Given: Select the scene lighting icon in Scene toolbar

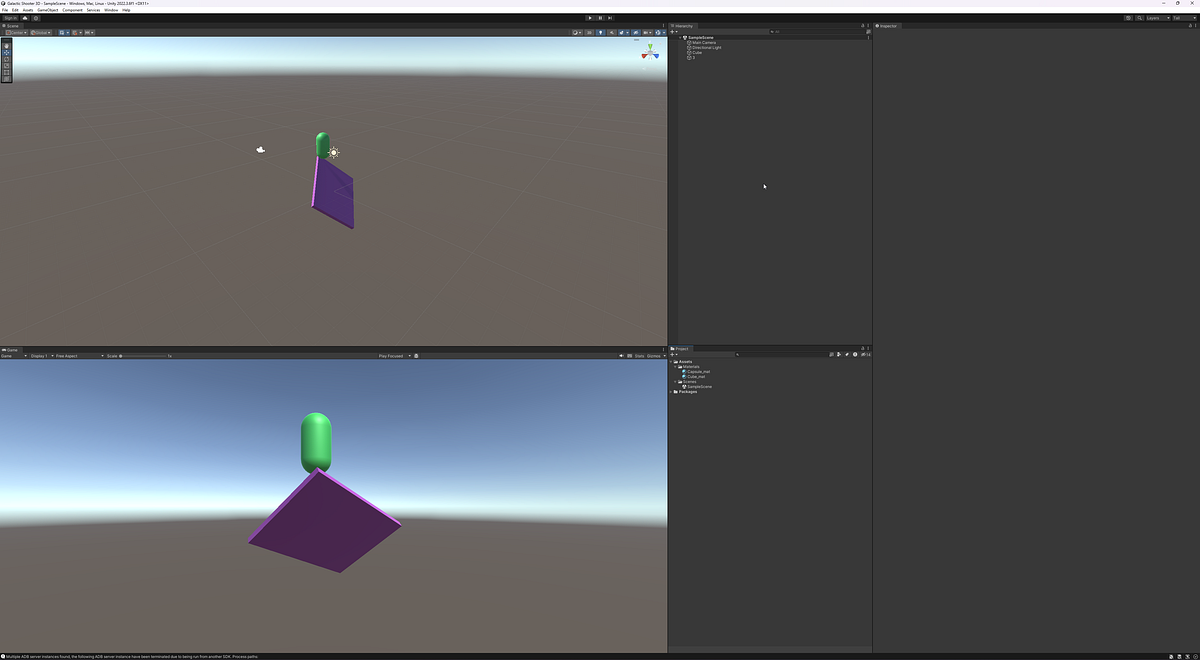Looking at the screenshot, I should point(600,33).
